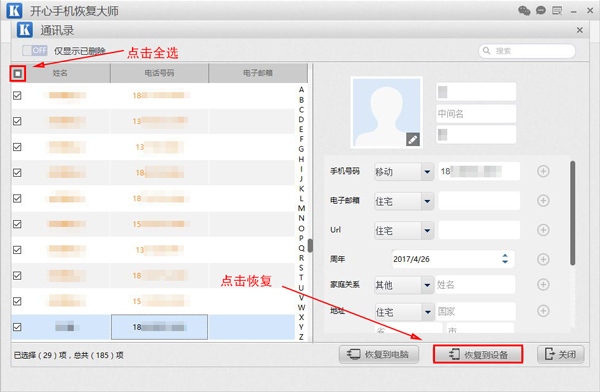
Task: Open the 移动 phone type dropdown
Action: pyautogui.click(x=404, y=172)
